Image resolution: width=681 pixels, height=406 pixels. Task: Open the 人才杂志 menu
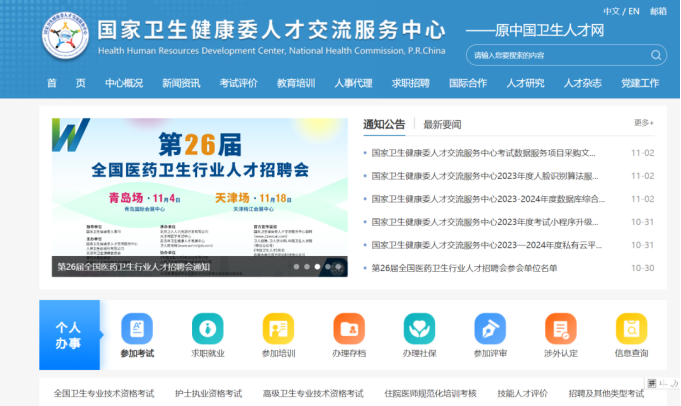tap(582, 83)
